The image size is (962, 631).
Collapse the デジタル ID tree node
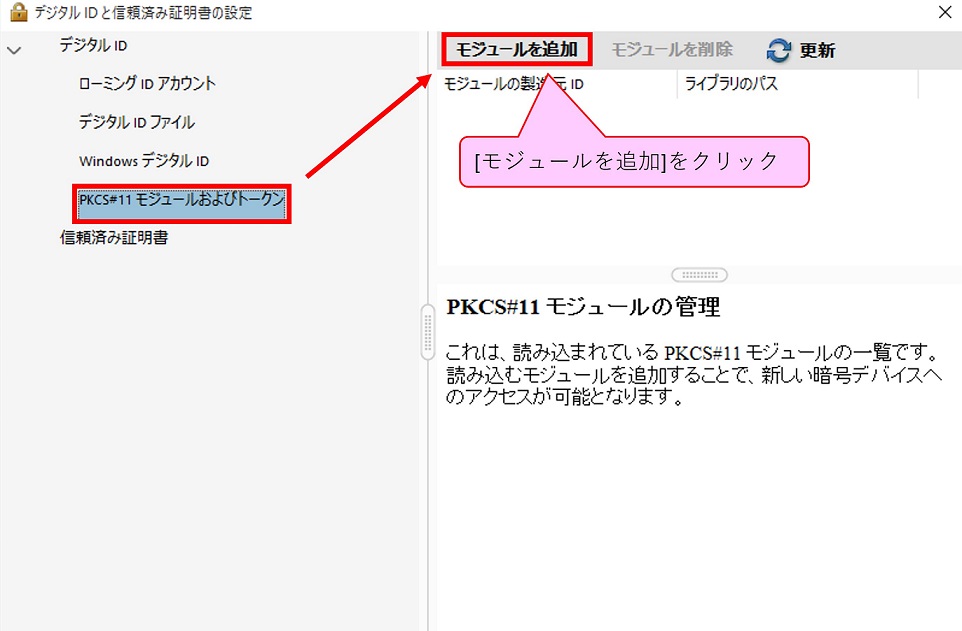[x=14, y=49]
